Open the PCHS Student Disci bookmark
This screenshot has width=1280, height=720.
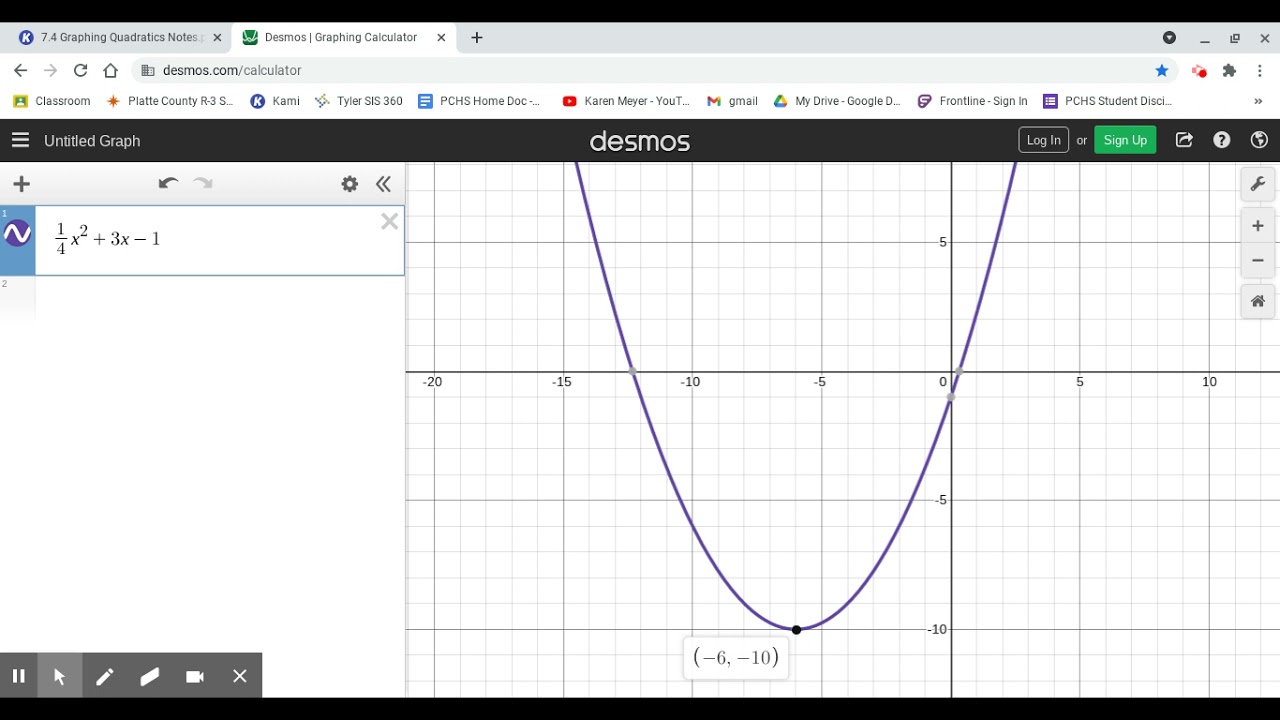(x=1107, y=101)
